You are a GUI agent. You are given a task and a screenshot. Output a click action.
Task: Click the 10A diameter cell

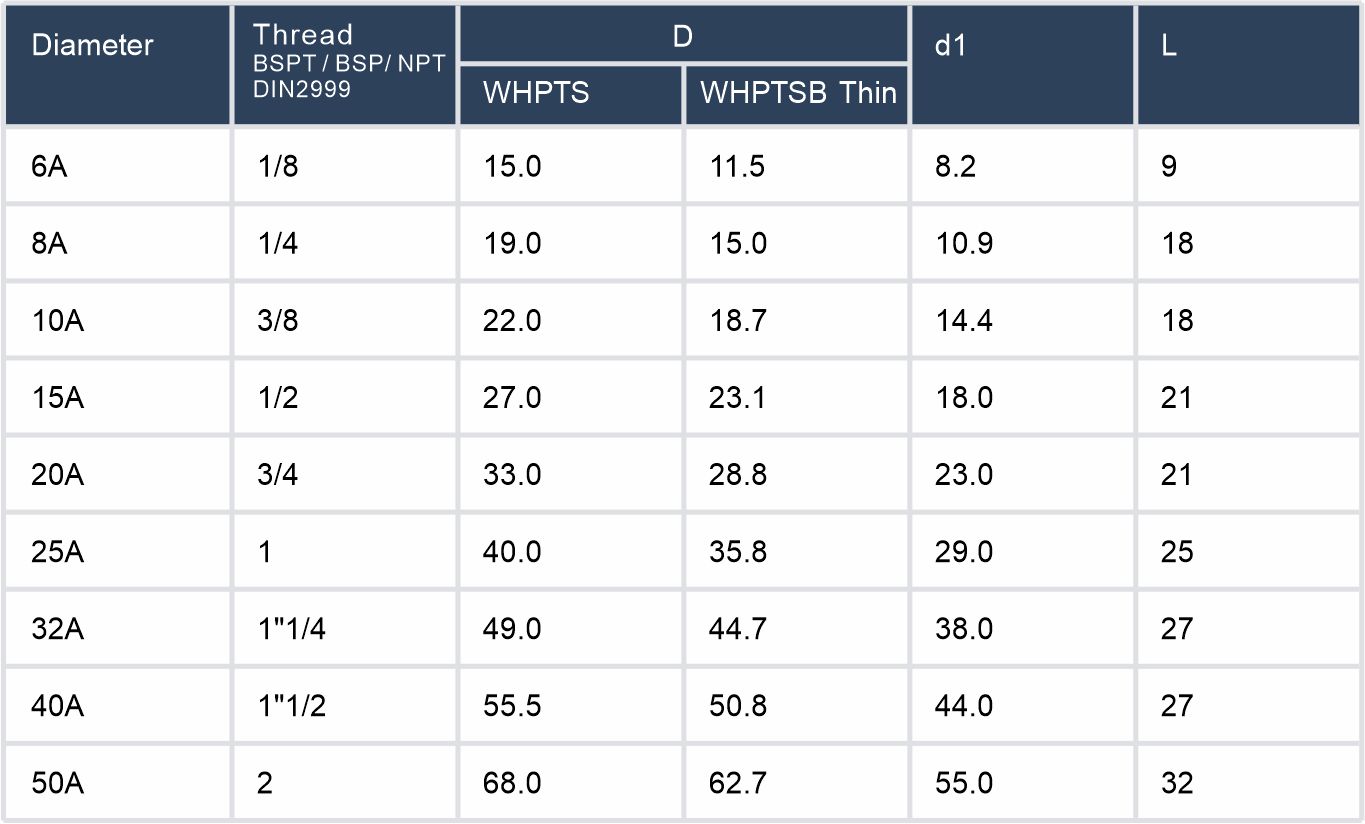coord(58,320)
